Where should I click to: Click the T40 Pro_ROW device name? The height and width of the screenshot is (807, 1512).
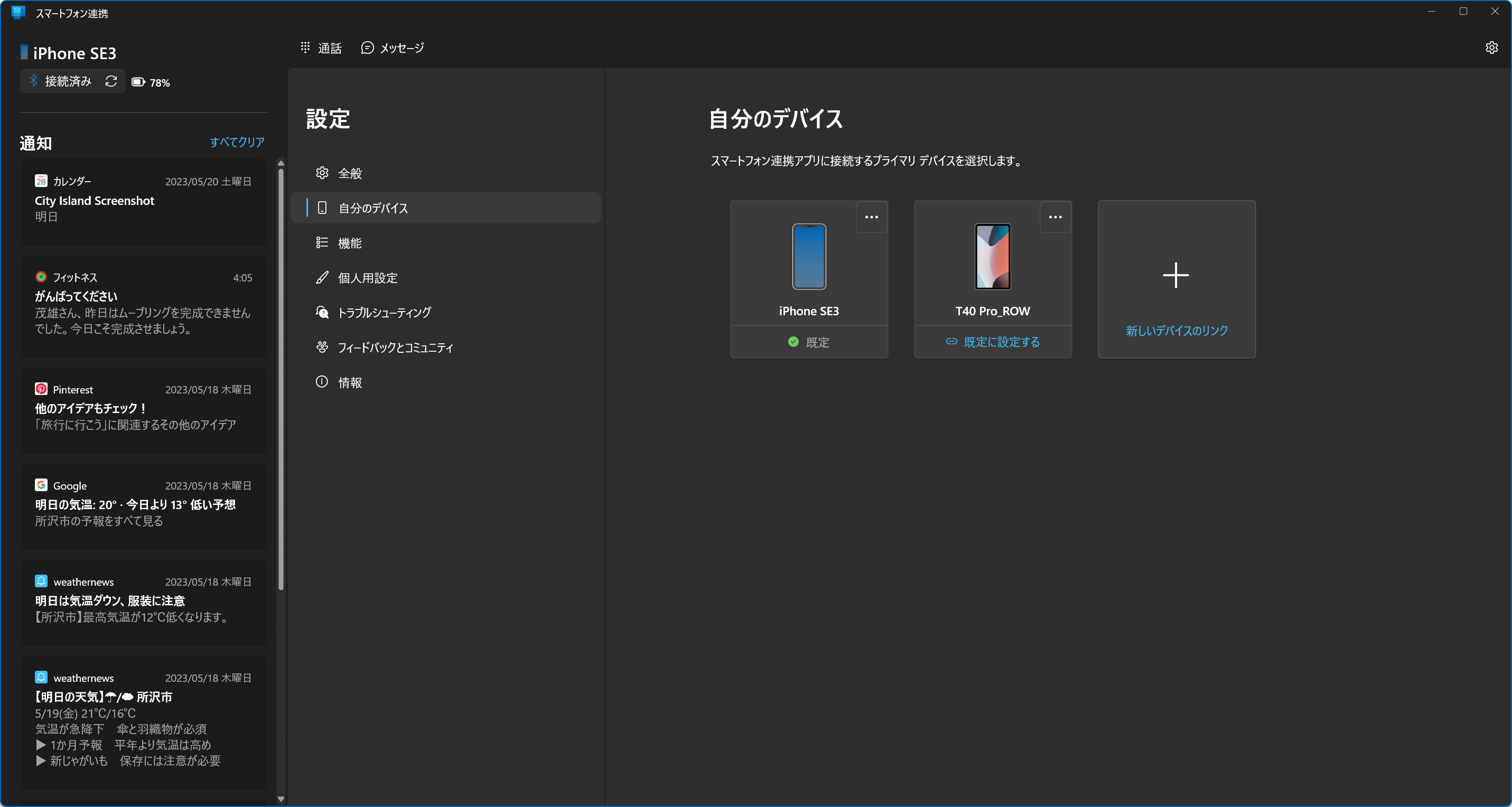pyautogui.click(x=992, y=311)
